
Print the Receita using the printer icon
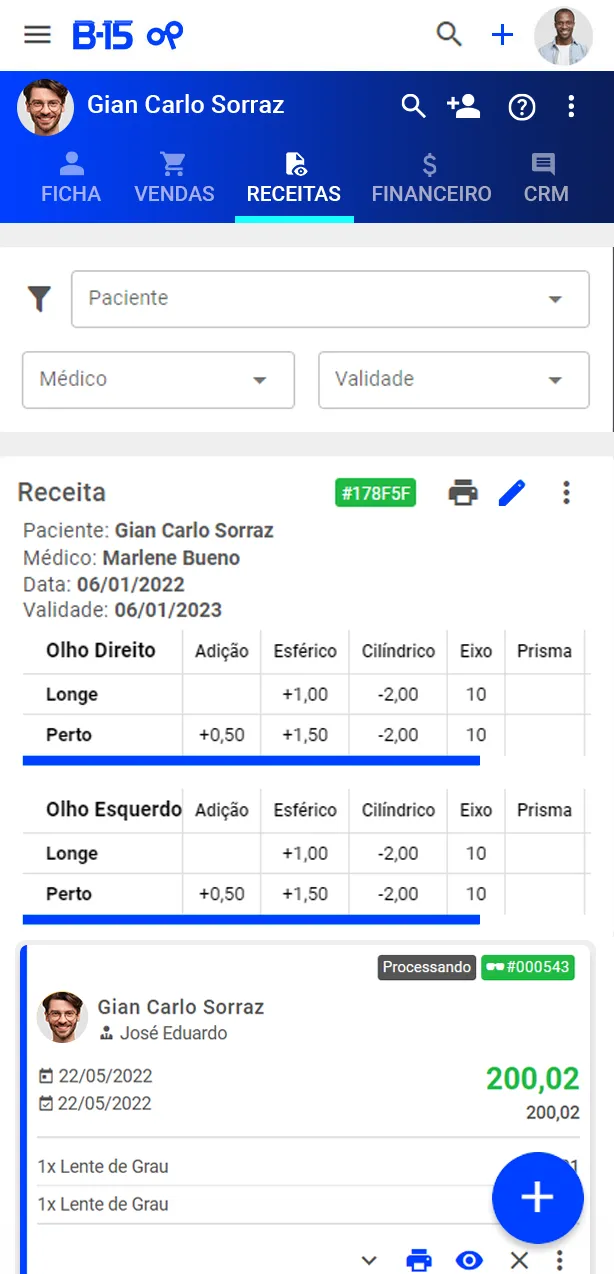(x=462, y=492)
